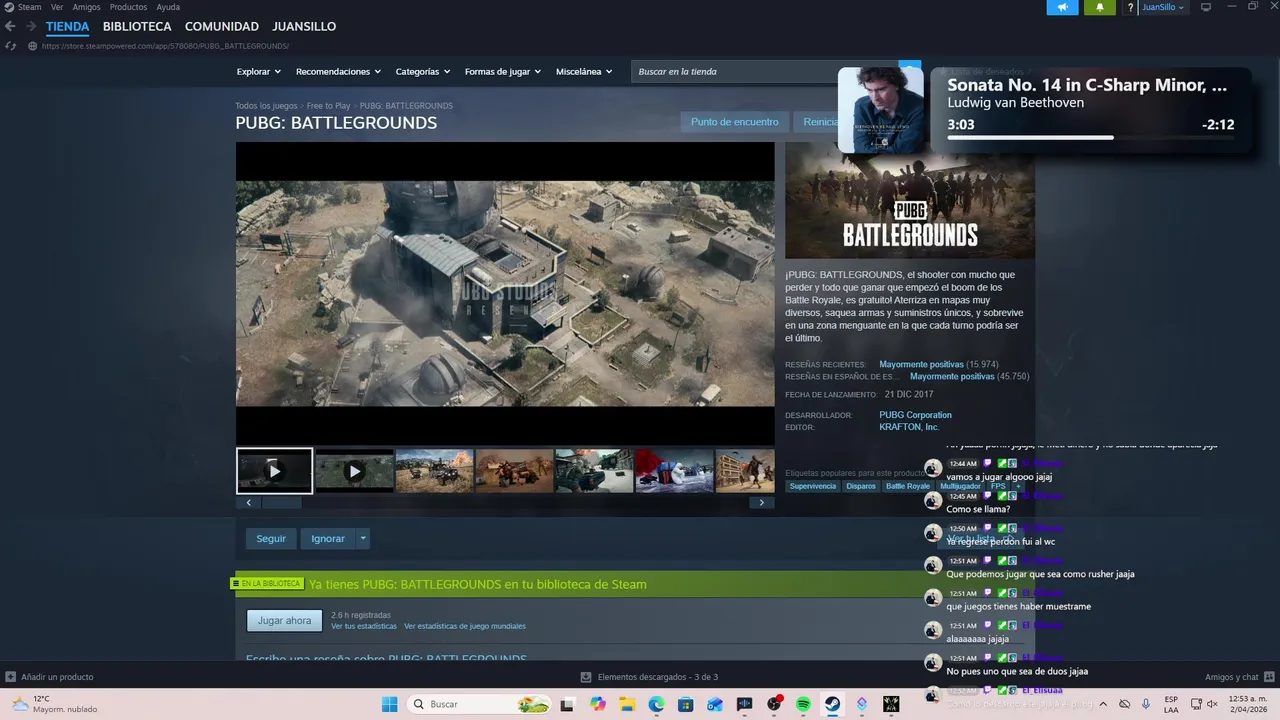The width and height of the screenshot is (1280, 720).
Task: Open the Steam announcements megaphone icon
Action: (x=1063, y=7)
